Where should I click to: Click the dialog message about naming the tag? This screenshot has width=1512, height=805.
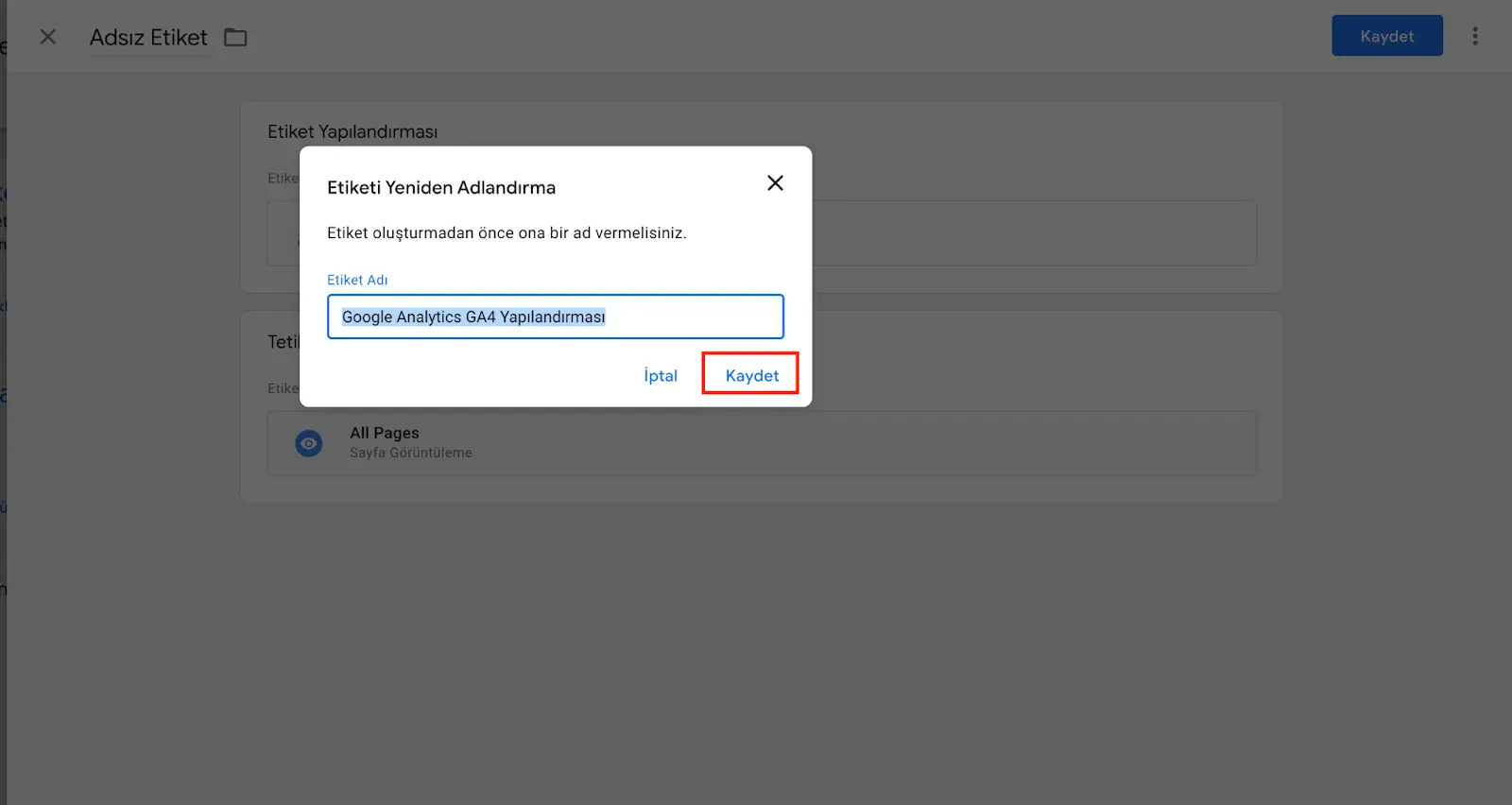[507, 233]
